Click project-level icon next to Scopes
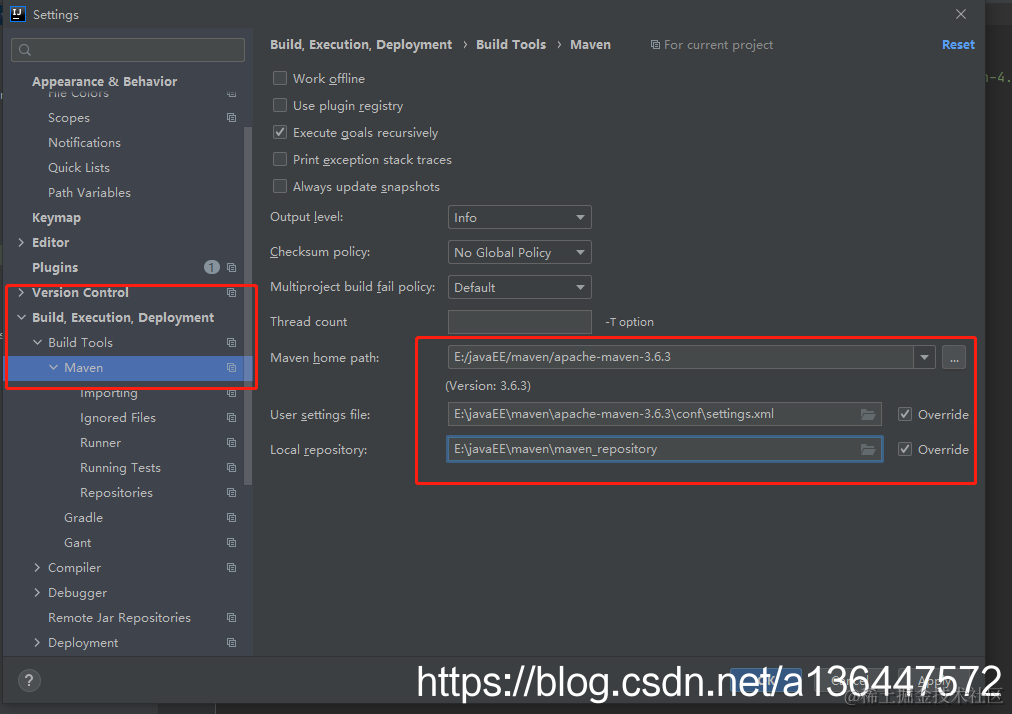 point(232,117)
